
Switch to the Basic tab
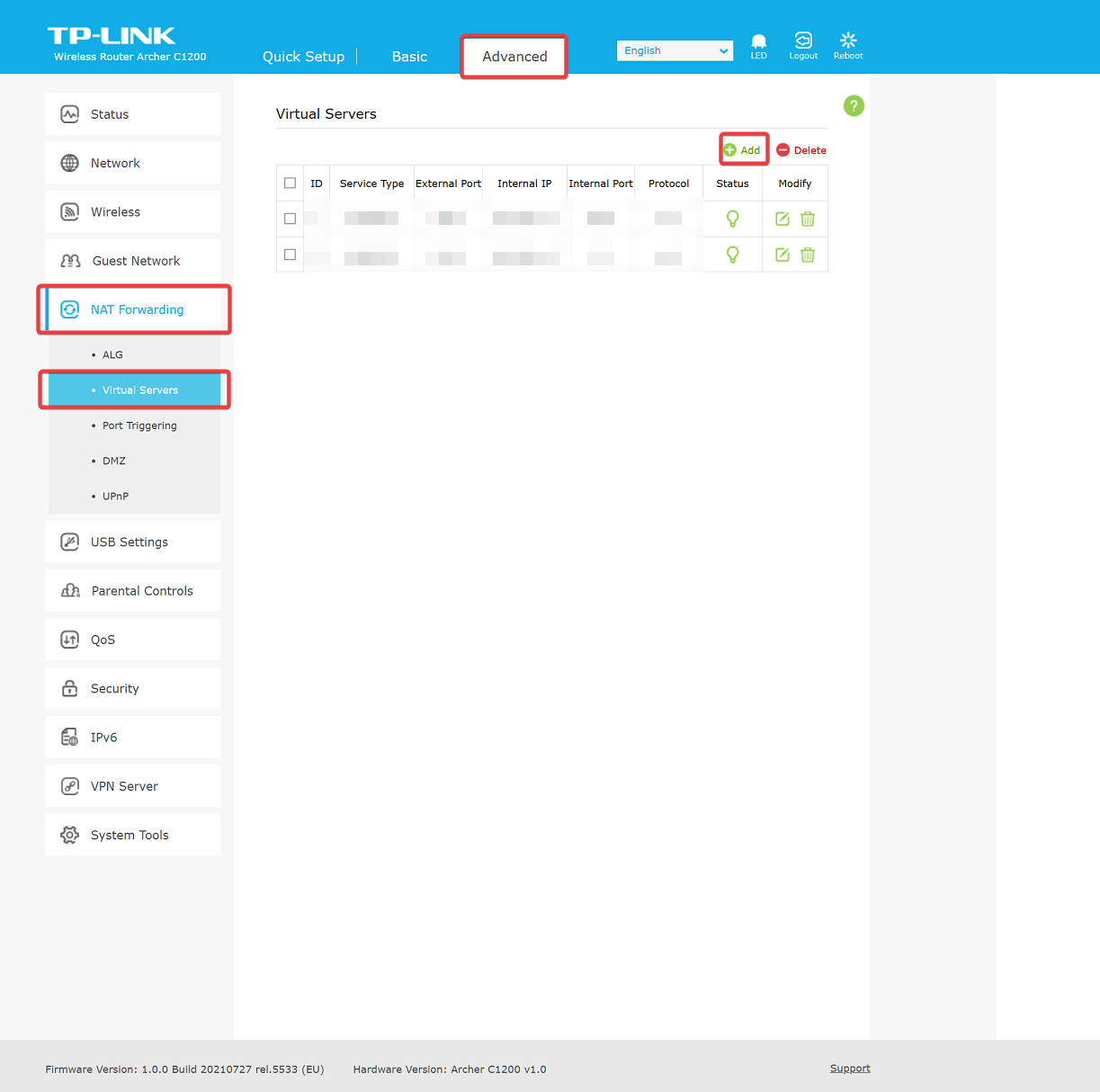click(x=409, y=57)
